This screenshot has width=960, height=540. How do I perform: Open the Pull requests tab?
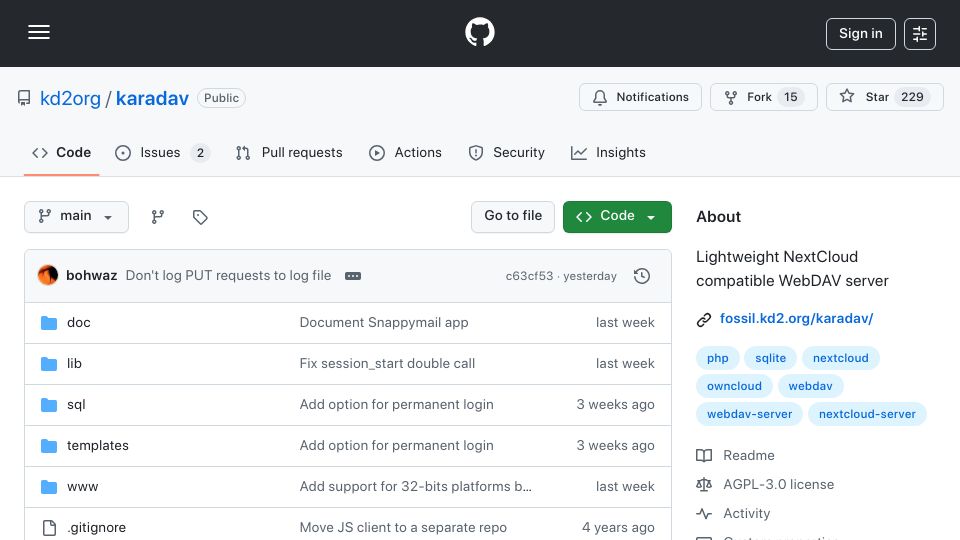[289, 152]
